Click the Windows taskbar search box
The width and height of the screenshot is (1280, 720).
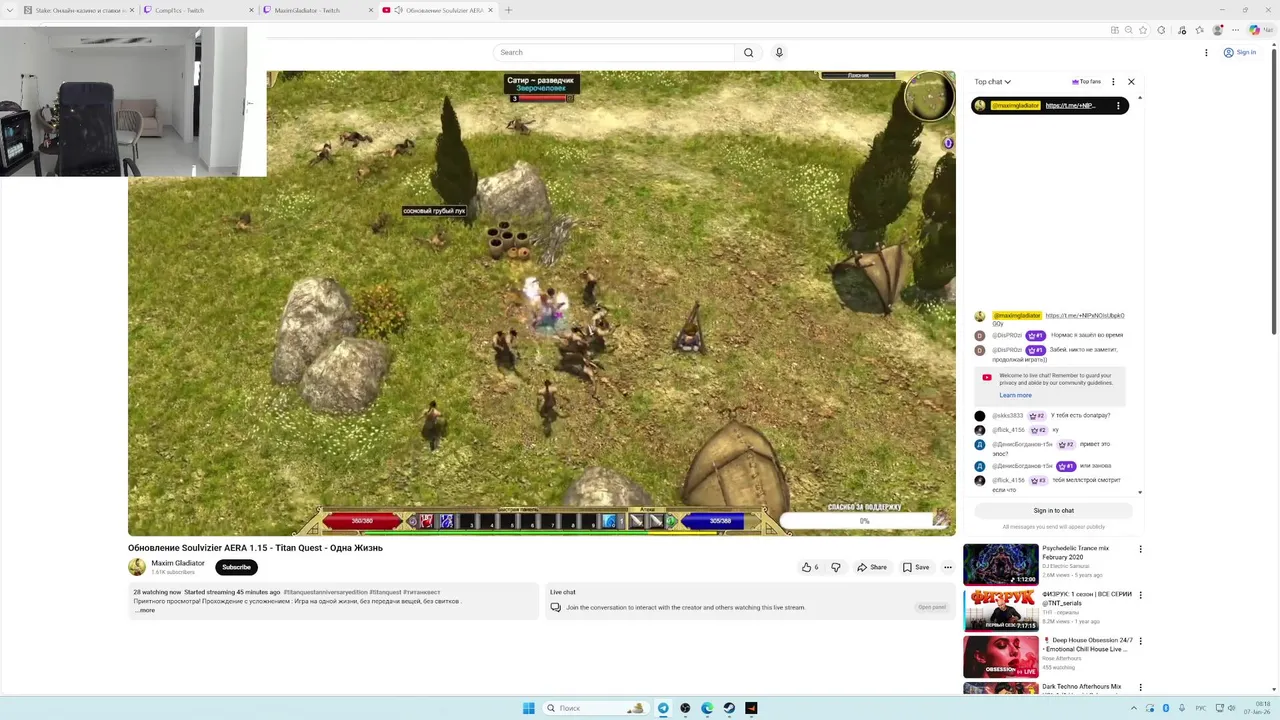(595, 708)
